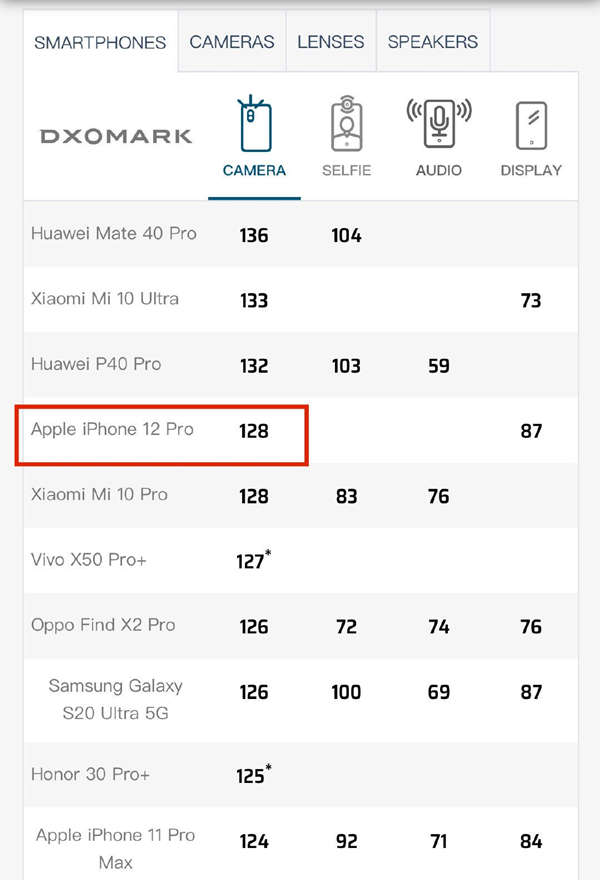The width and height of the screenshot is (600, 880).
Task: Select the Audio microphone icon
Action: [439, 123]
